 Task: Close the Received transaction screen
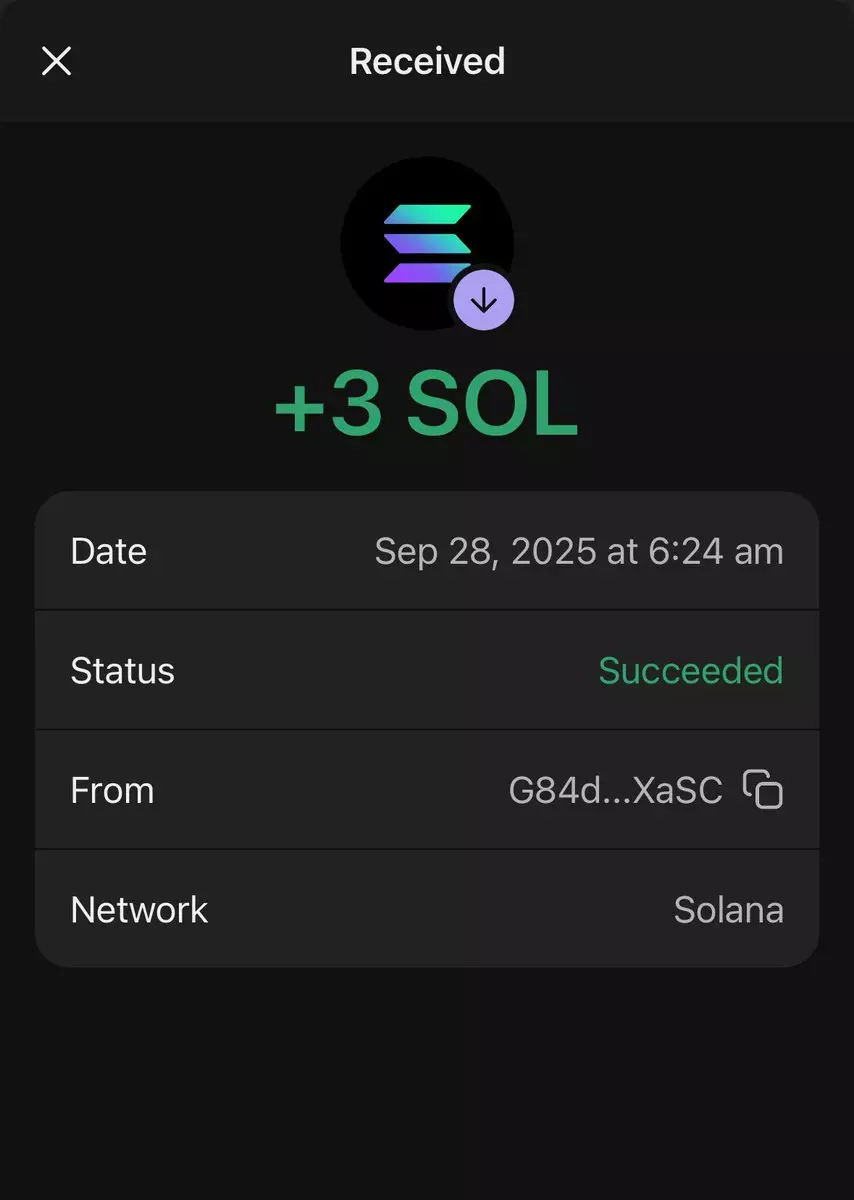tap(56, 61)
